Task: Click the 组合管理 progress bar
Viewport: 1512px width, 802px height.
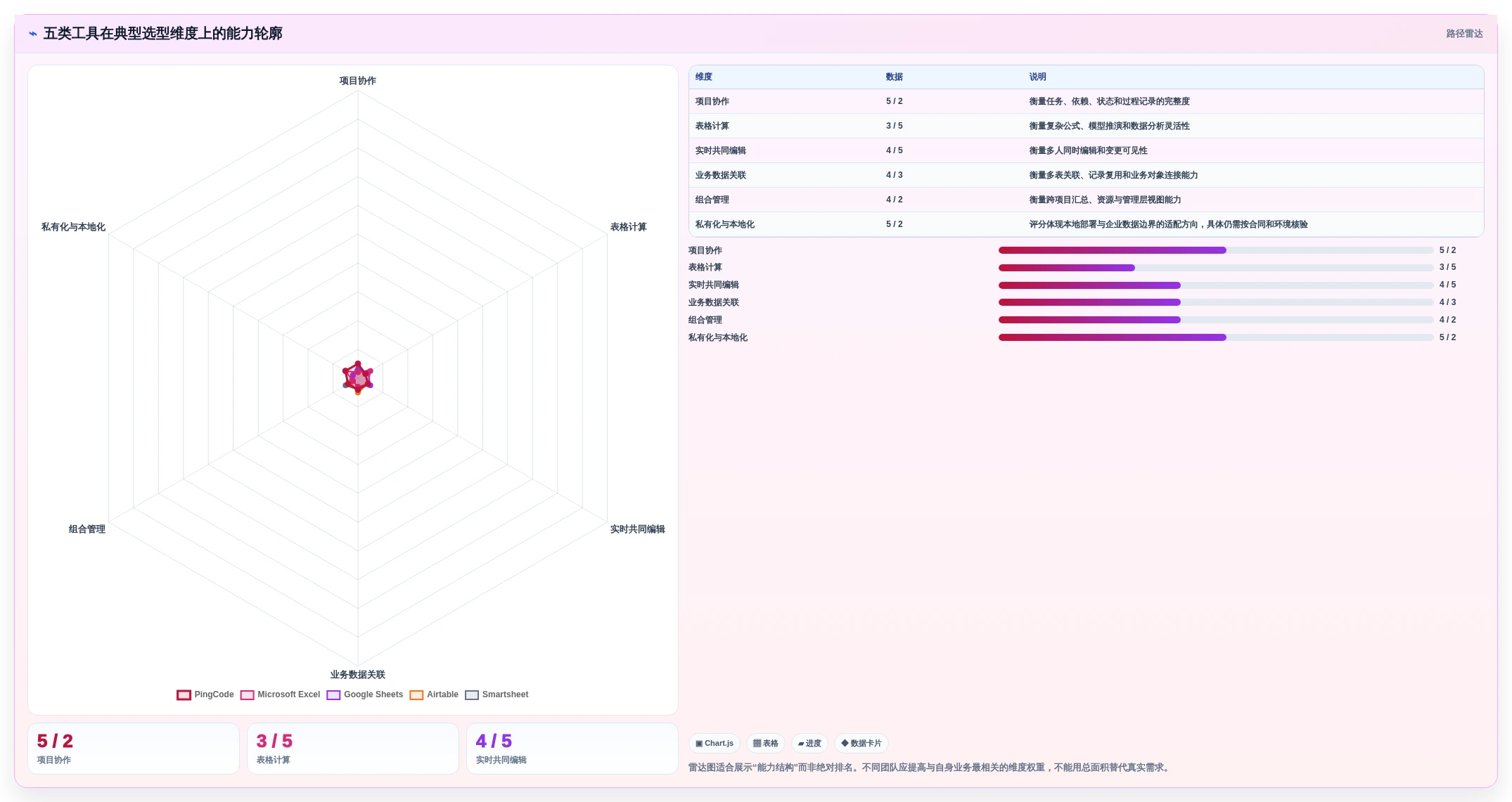Action: click(x=1216, y=320)
